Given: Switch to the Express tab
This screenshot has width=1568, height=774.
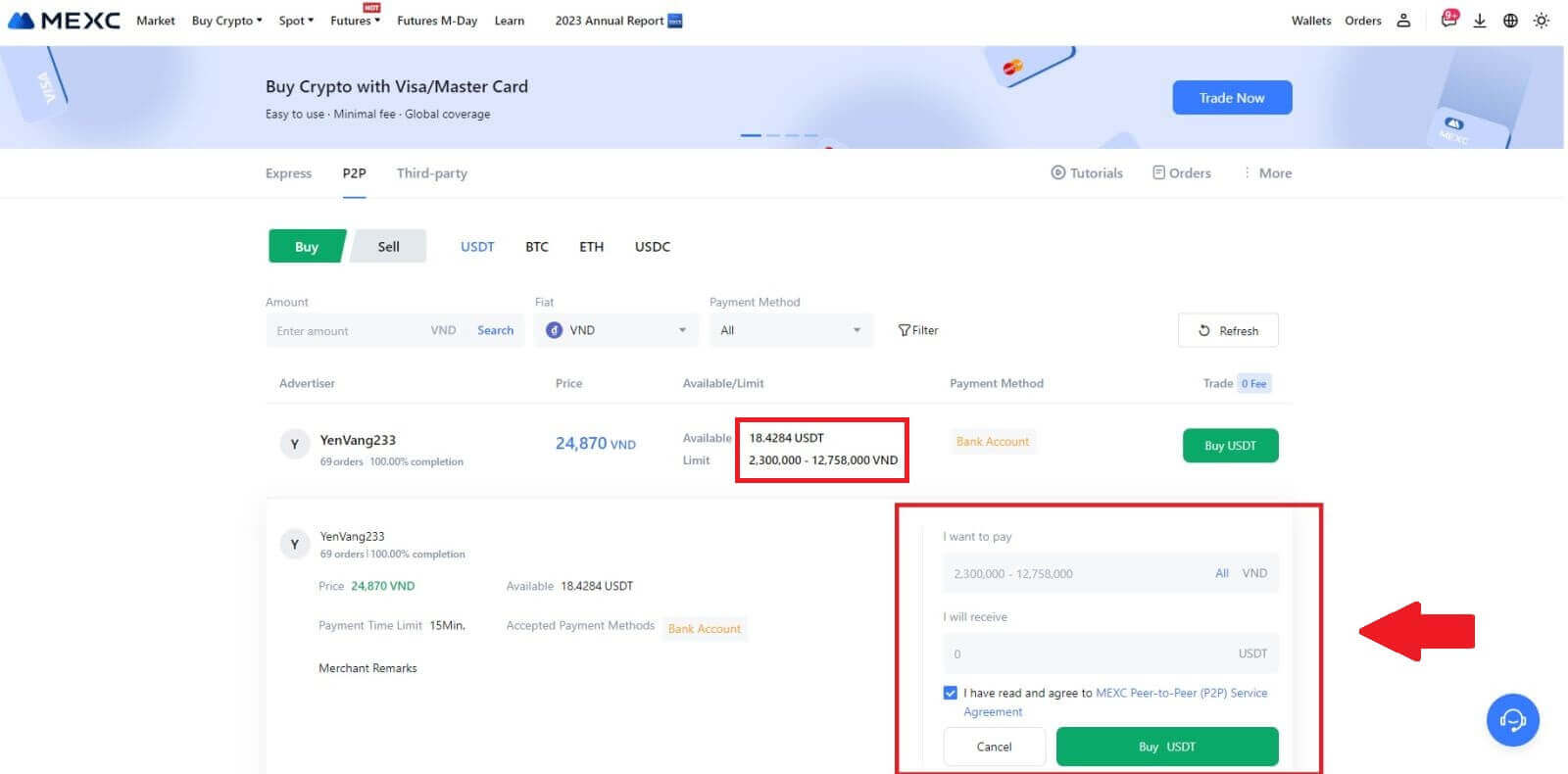Looking at the screenshot, I should pos(288,173).
